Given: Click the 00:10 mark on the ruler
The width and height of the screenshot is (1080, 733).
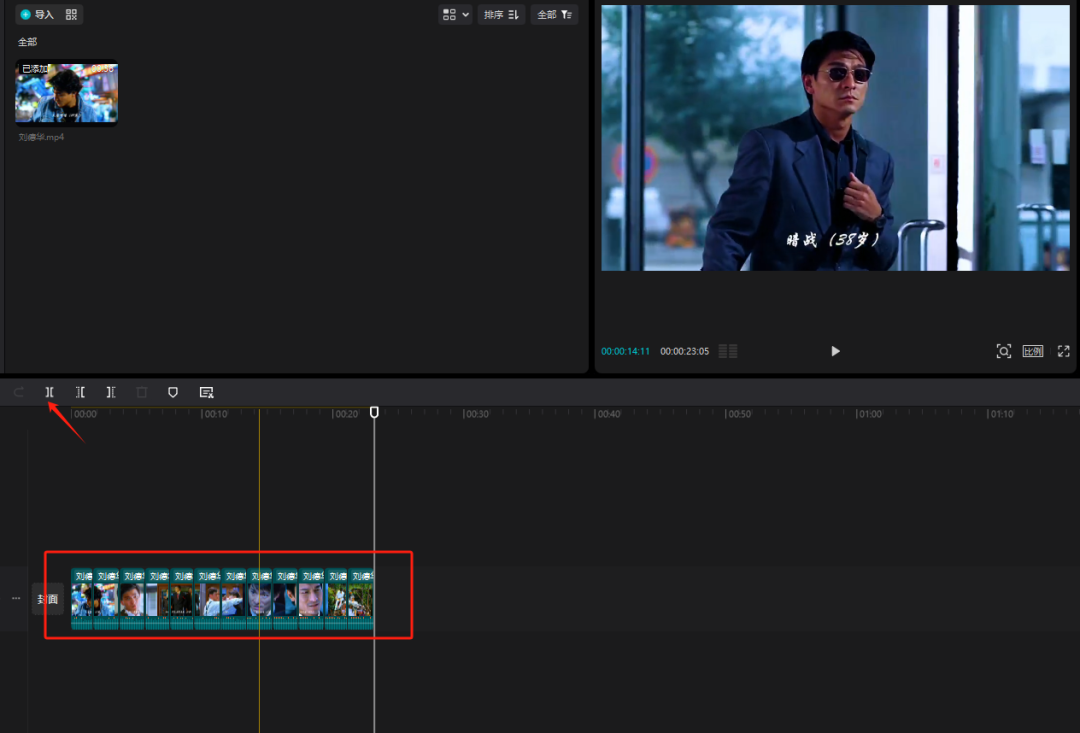Looking at the screenshot, I should (216, 414).
